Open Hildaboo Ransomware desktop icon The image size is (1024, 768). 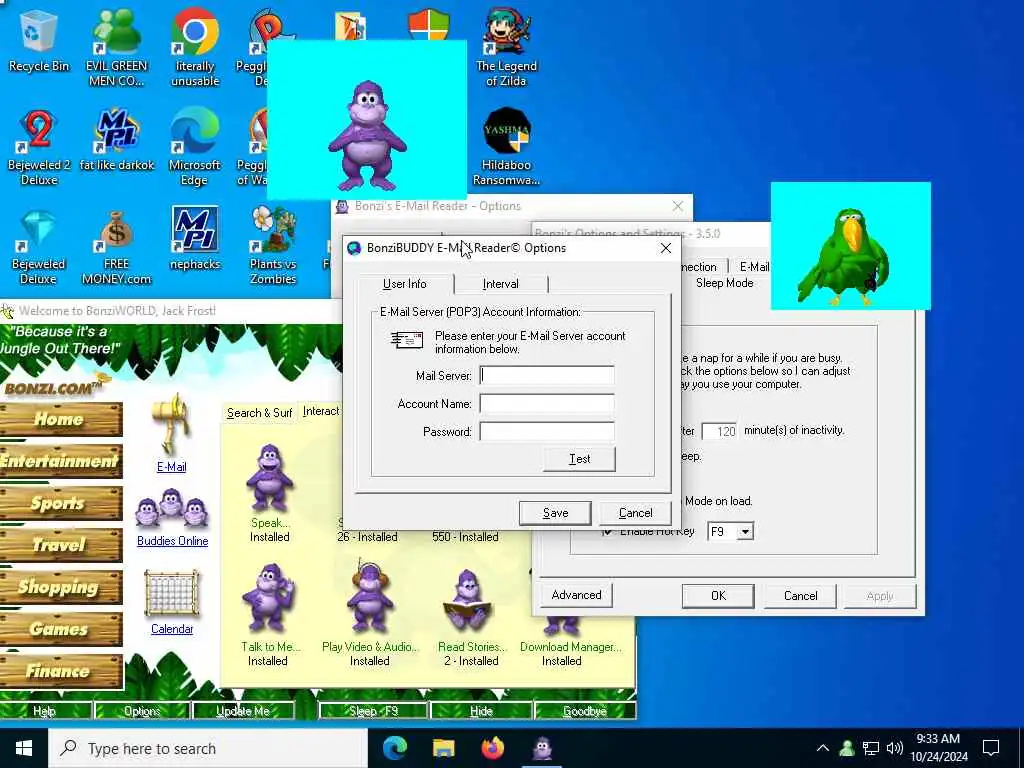coord(506,148)
